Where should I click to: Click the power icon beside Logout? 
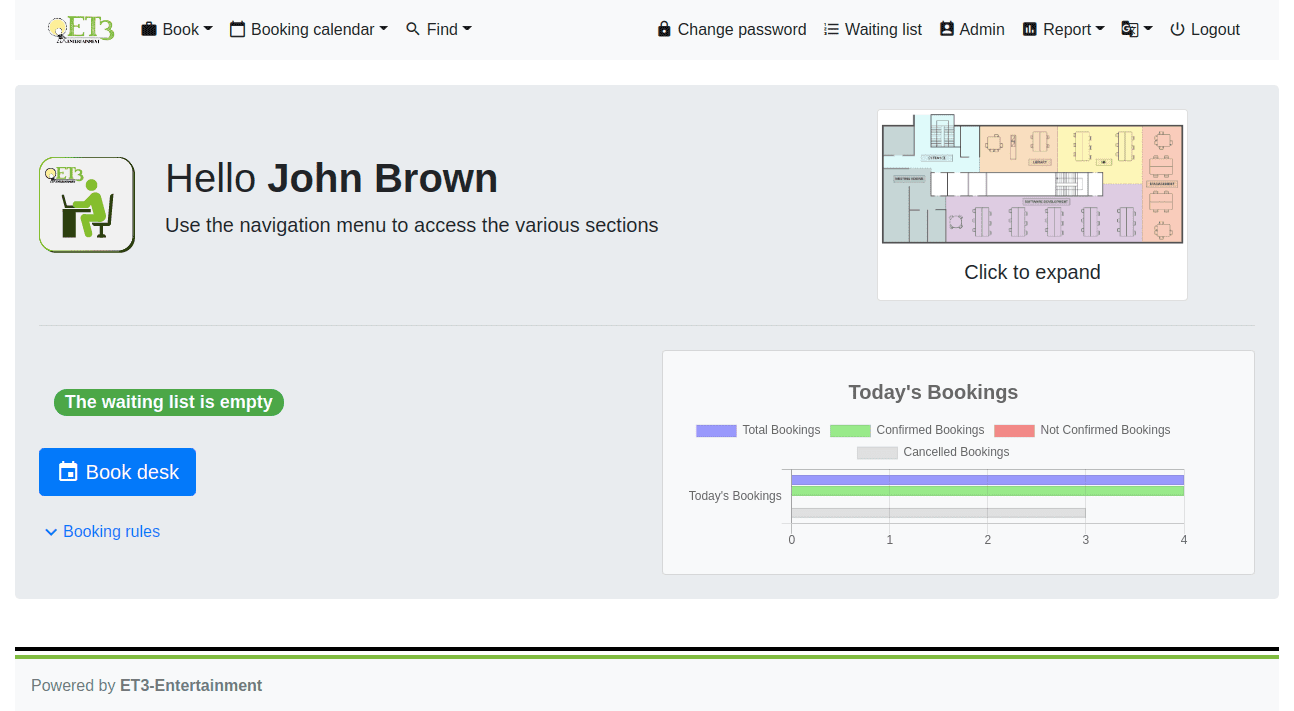(x=1177, y=29)
